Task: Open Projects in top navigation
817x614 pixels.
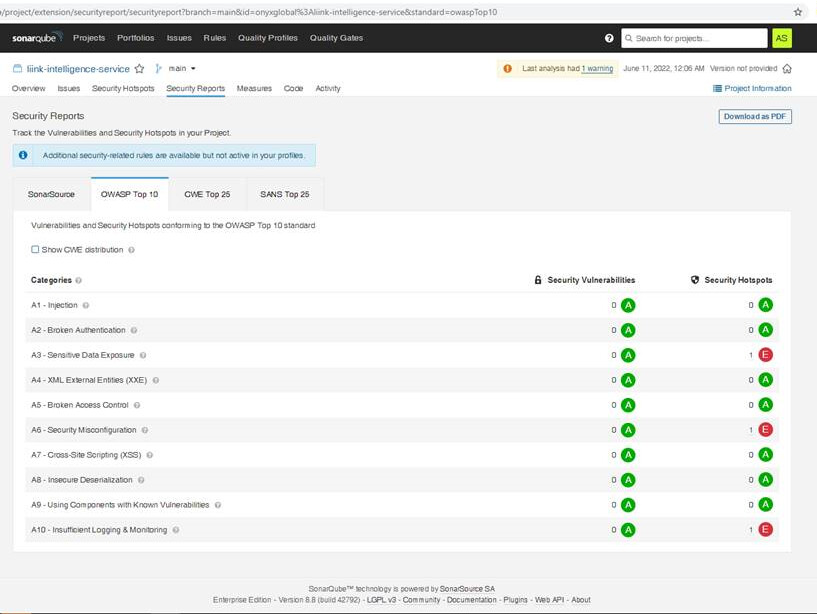Action: coord(89,38)
